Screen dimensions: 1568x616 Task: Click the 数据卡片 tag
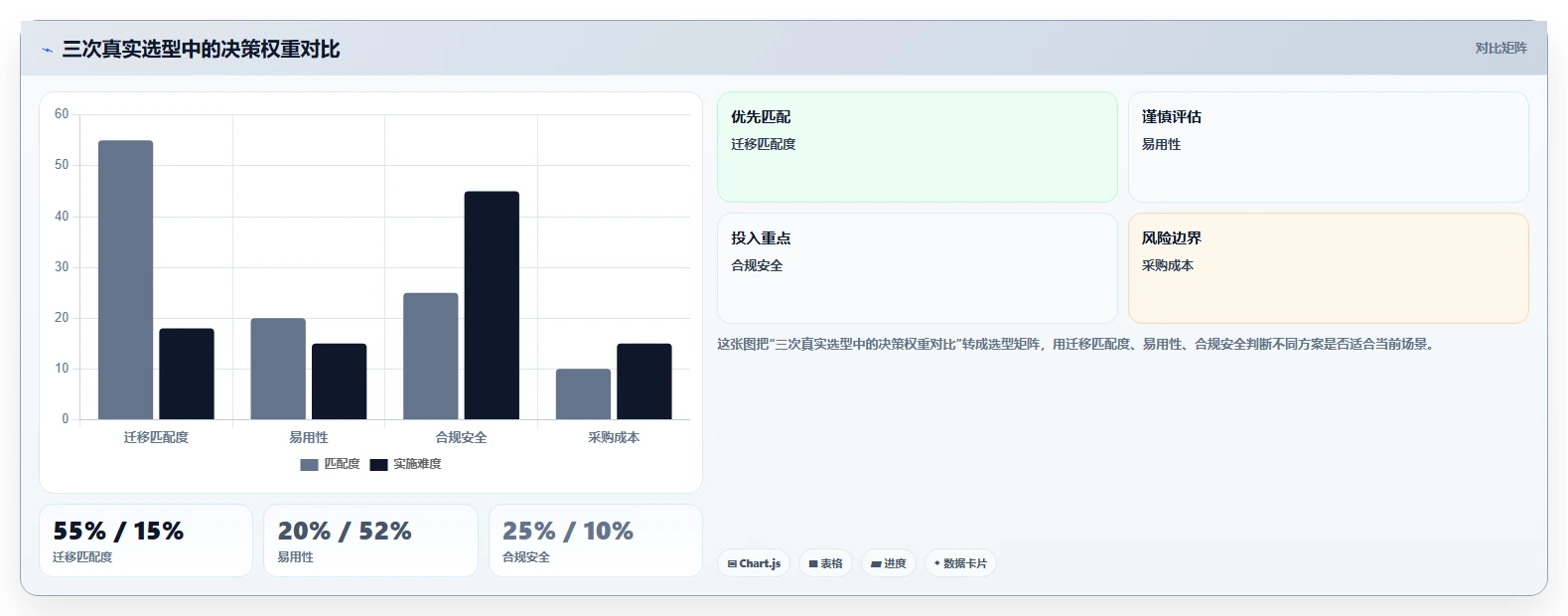coord(960,563)
